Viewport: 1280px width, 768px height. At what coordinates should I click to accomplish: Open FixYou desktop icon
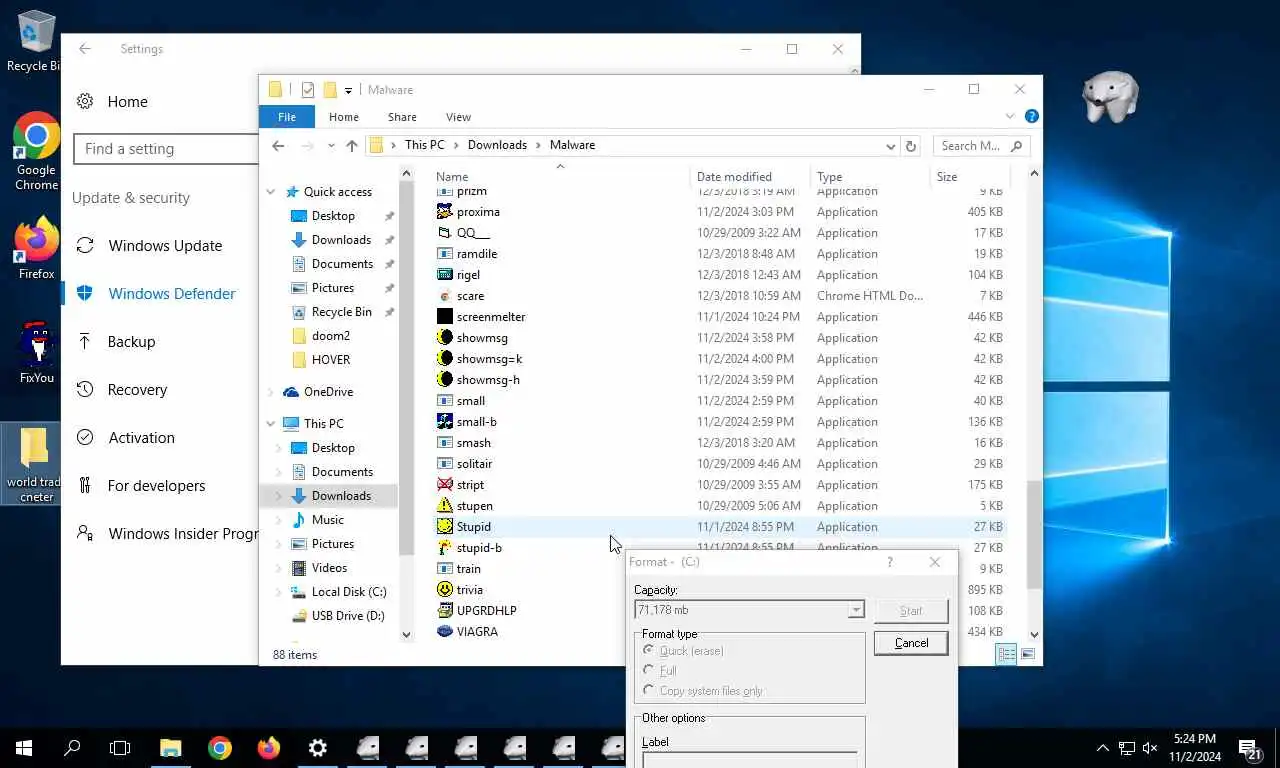coord(36,352)
